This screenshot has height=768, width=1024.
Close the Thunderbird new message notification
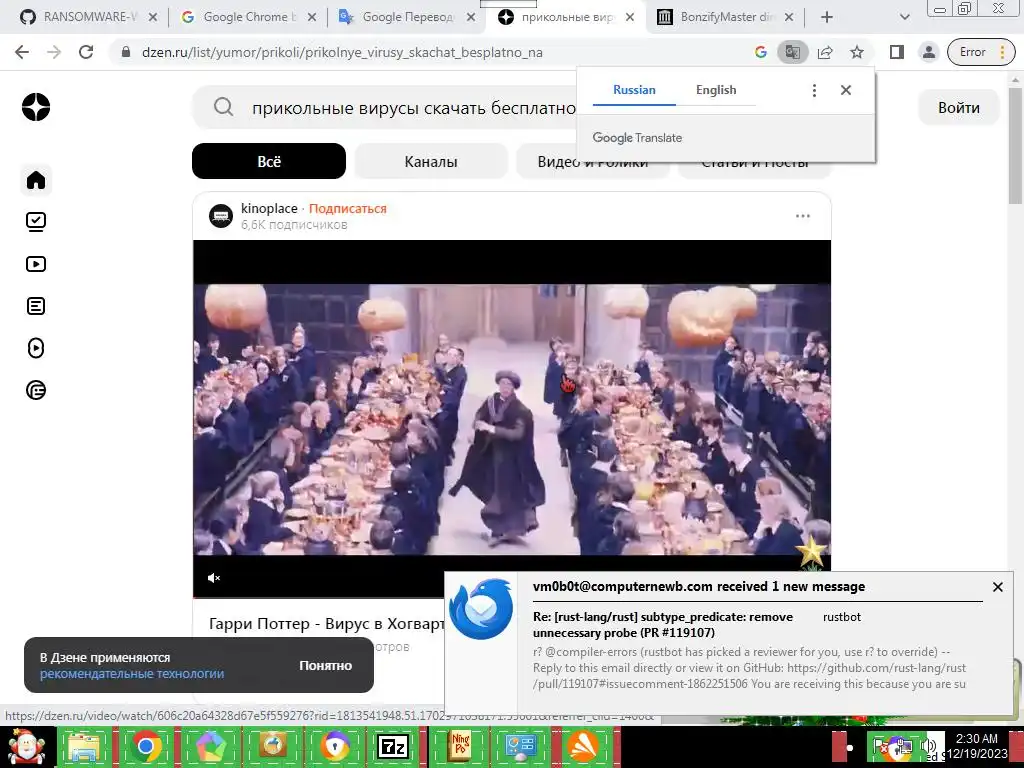tap(997, 587)
